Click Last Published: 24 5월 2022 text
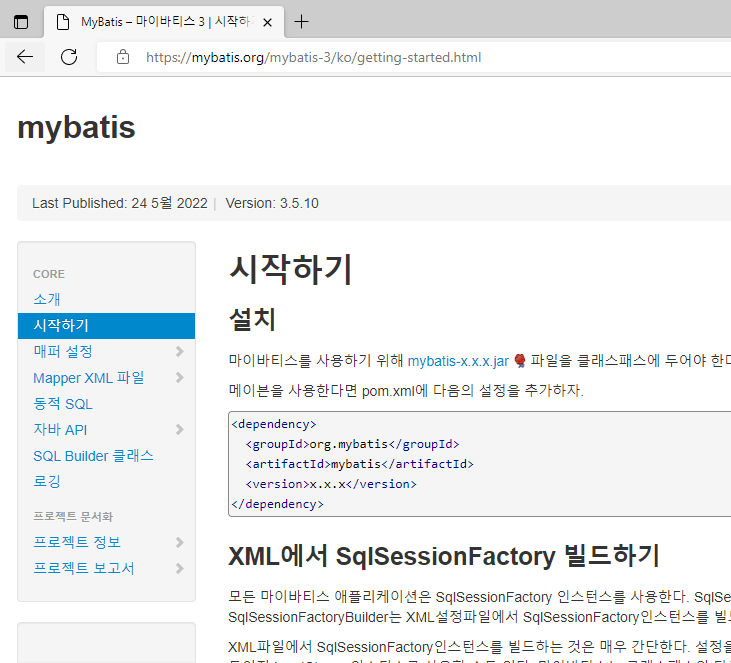Image resolution: width=731 pixels, height=663 pixels. point(119,203)
